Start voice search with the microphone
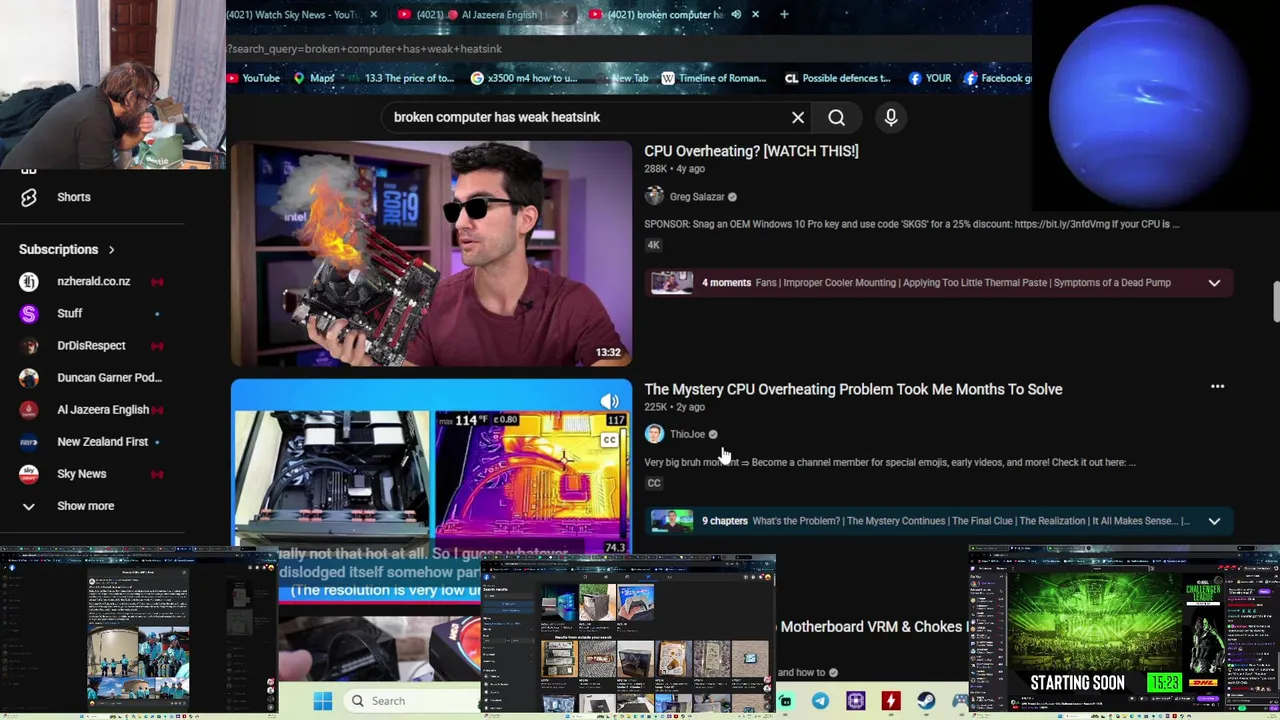 pos(891,118)
